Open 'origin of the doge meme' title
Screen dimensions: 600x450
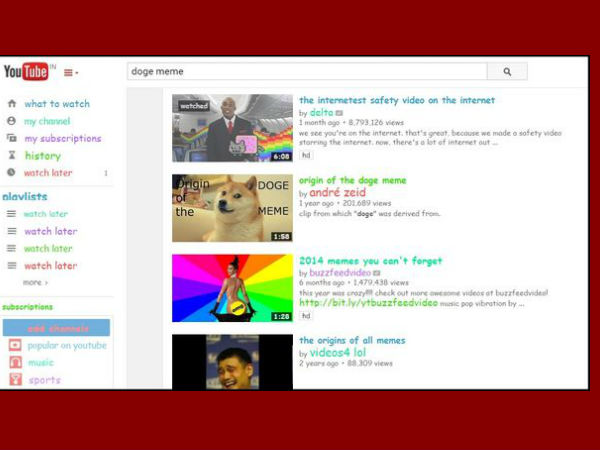[x=352, y=180]
